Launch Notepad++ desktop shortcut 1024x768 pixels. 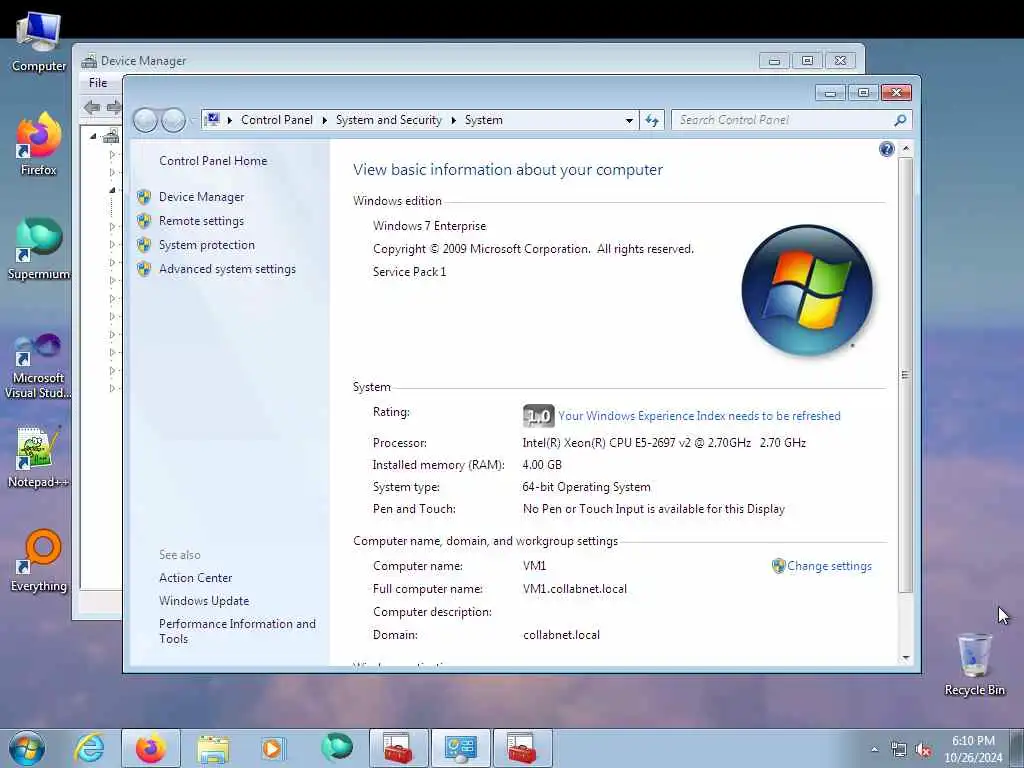tap(39, 457)
